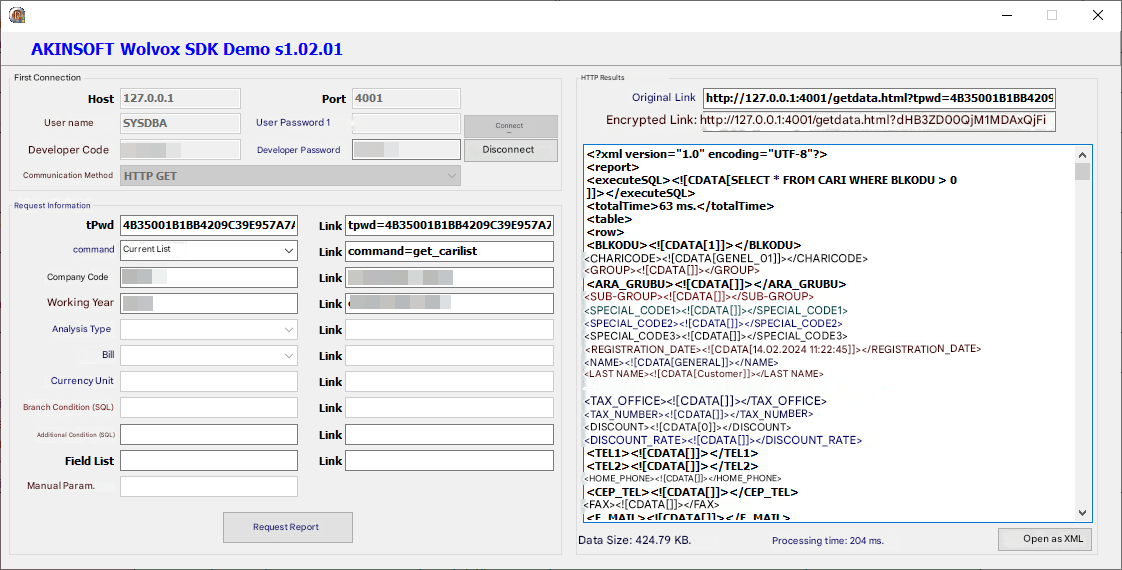This screenshot has width=1122, height=570.
Task: Click the Disconnect button
Action: [510, 149]
